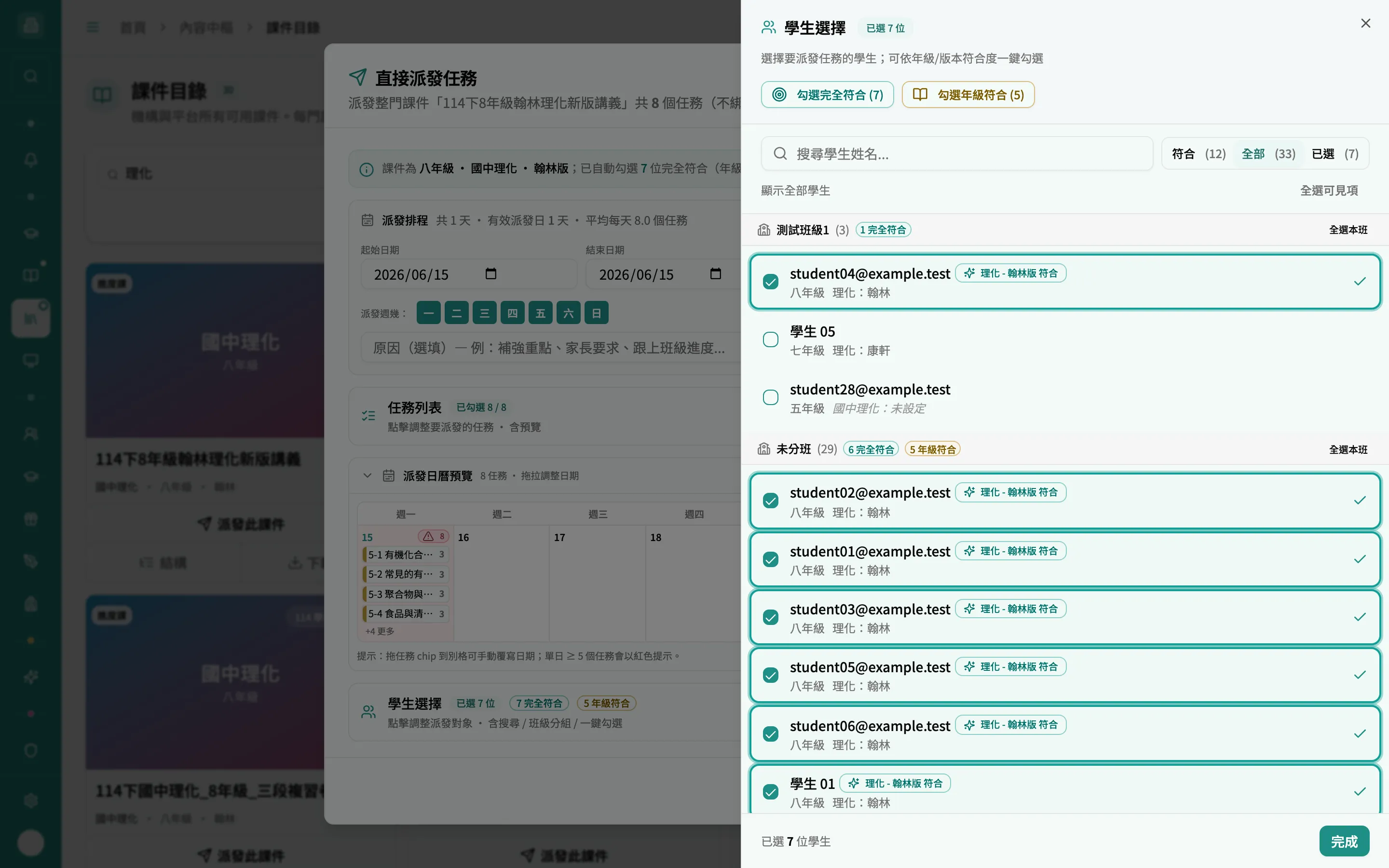Click the 起始日期 2026/06/15 date field
Screen dimensions: 1389x868
[x=468, y=274]
